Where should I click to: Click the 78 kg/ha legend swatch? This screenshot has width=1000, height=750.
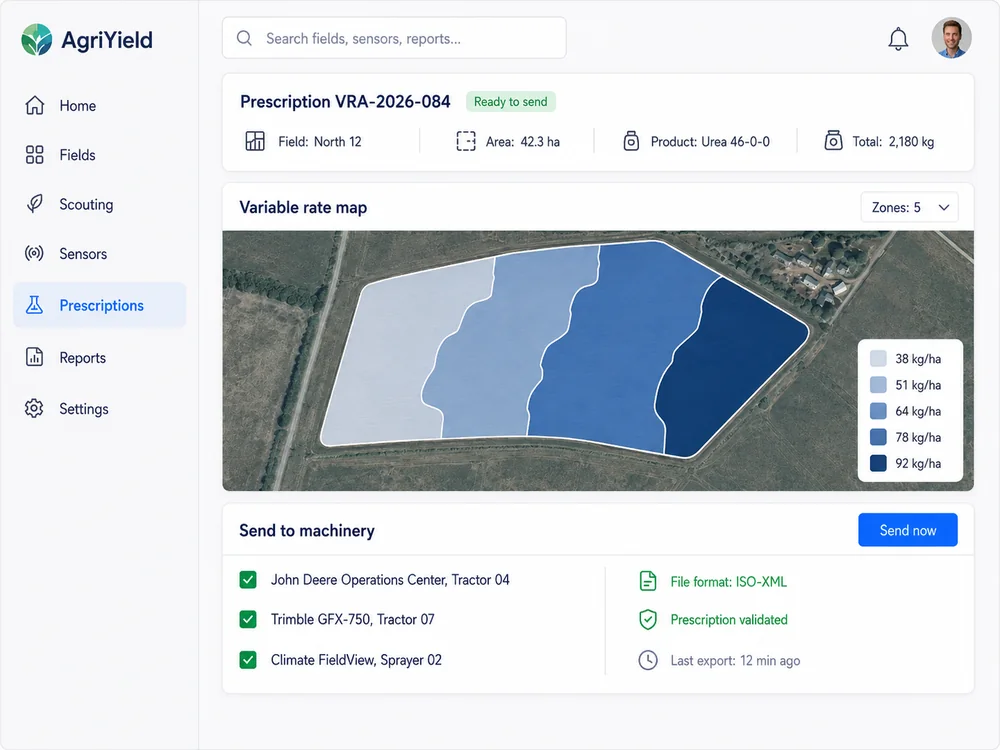(878, 437)
